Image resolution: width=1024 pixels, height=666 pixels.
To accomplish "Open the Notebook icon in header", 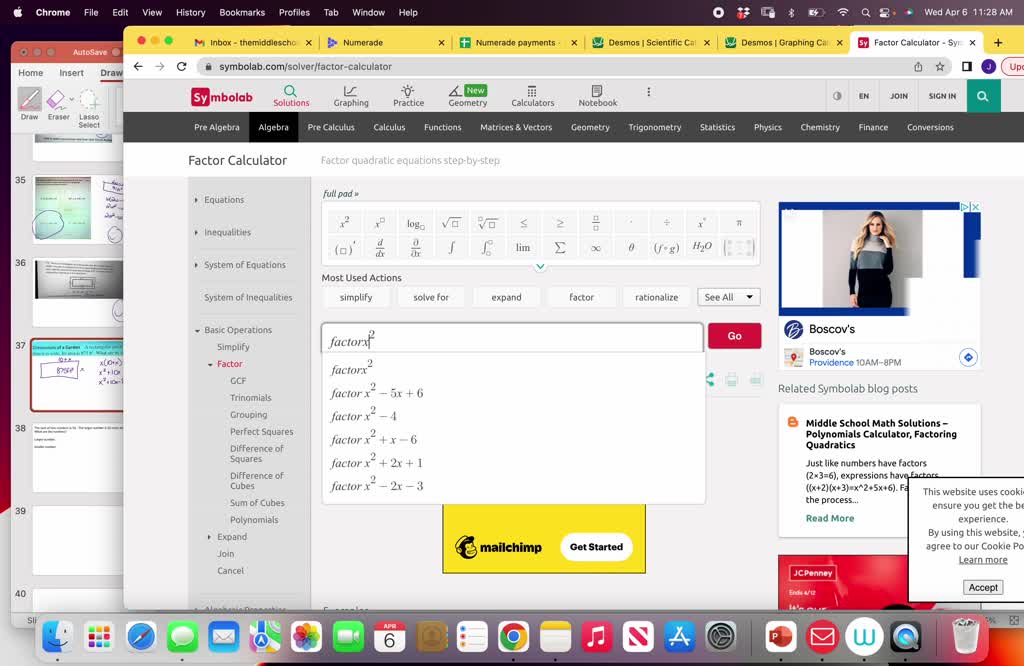I will (x=597, y=96).
